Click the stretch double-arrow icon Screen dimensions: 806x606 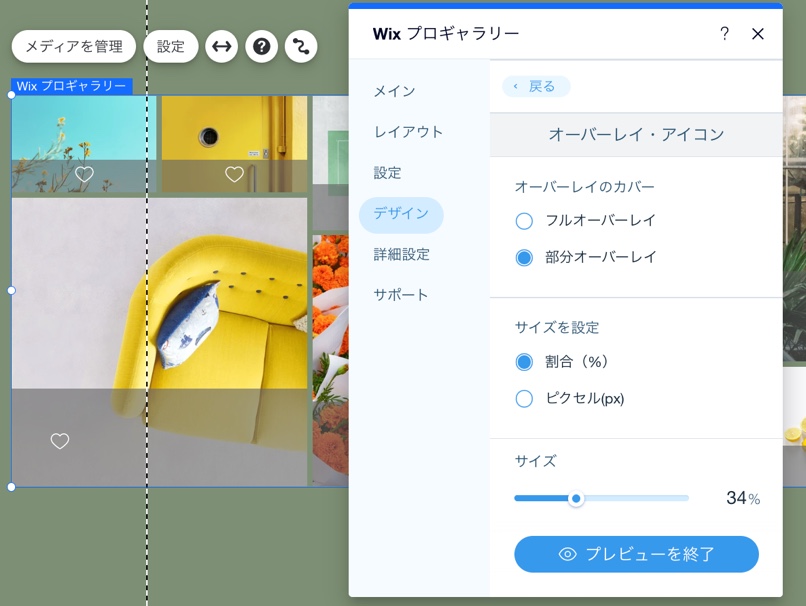[222, 47]
